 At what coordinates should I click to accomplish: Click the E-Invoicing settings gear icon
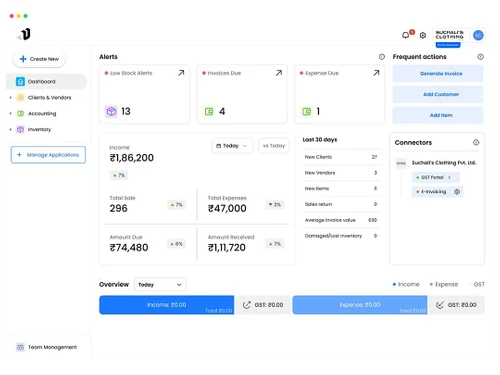coord(457,192)
